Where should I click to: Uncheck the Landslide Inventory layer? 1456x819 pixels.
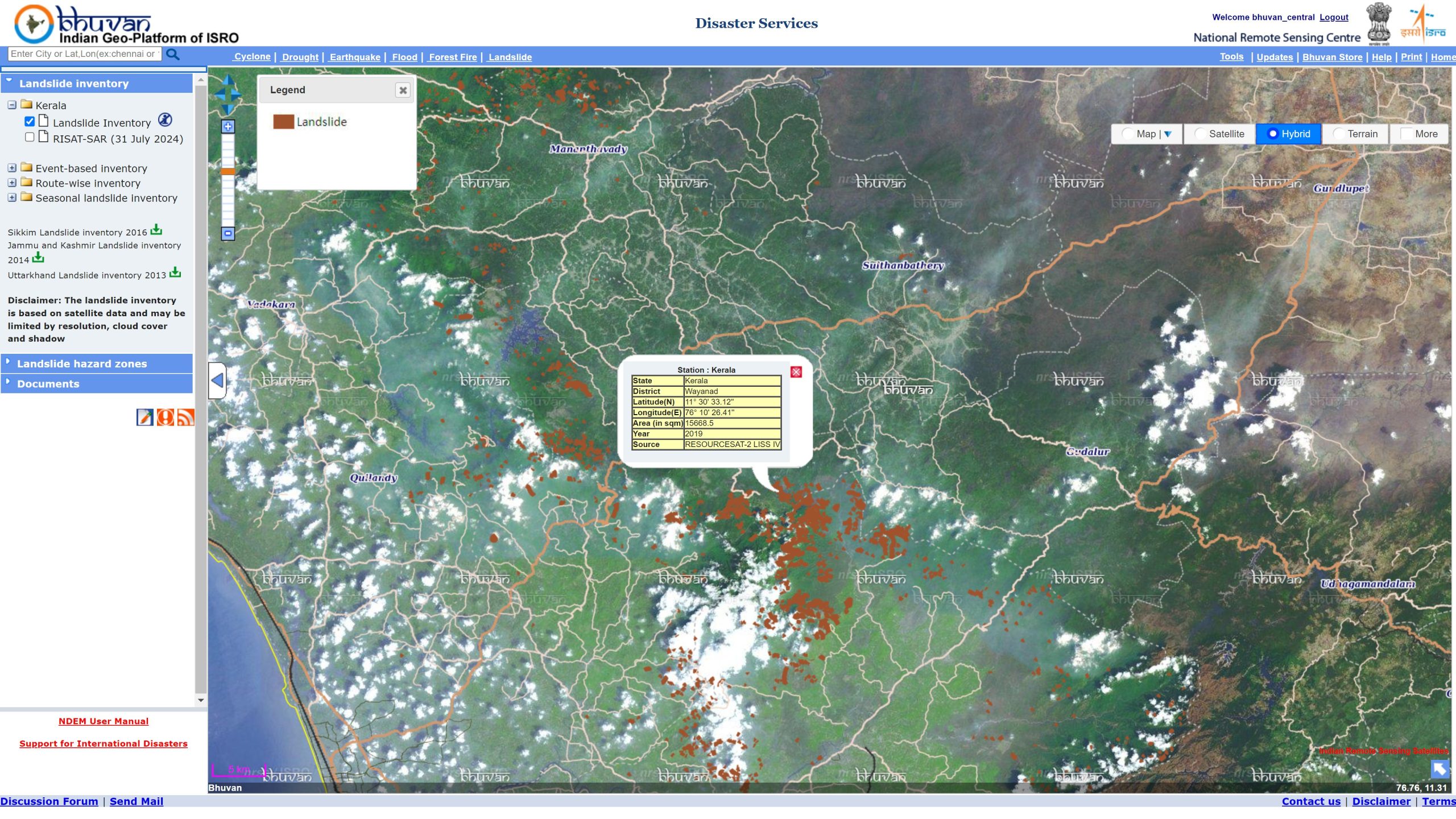[x=30, y=122]
